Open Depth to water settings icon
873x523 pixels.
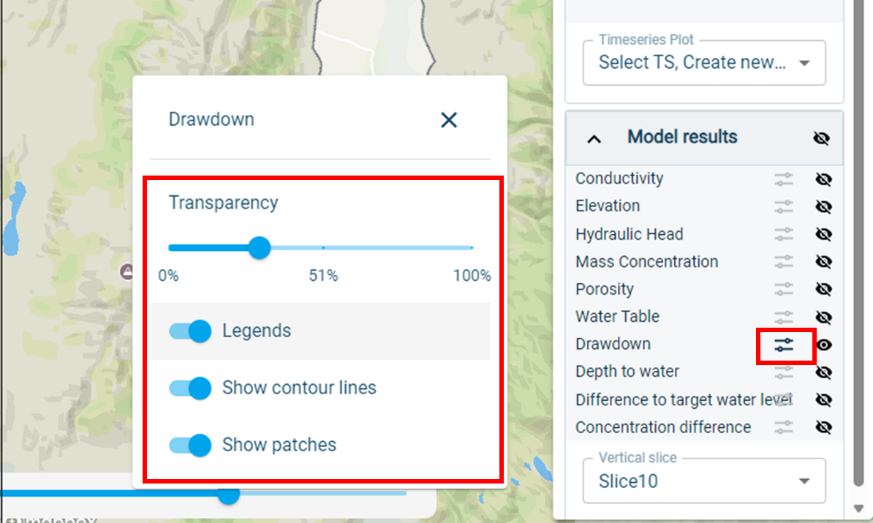[x=784, y=372]
